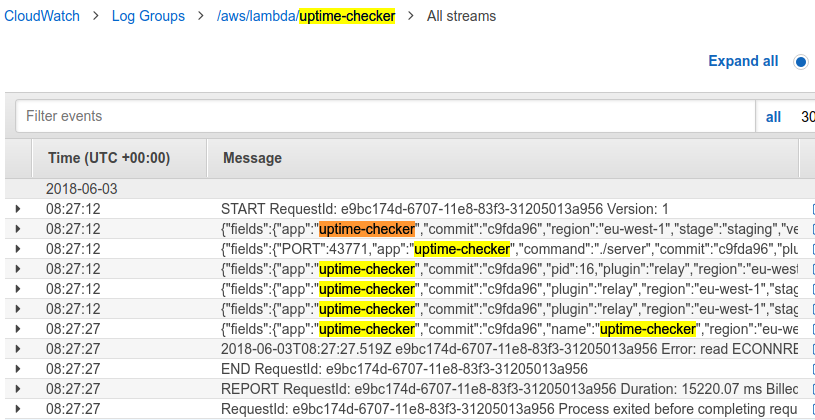
Task: Open the /aws/lambda/uptime-checker log group link
Action: point(306,16)
